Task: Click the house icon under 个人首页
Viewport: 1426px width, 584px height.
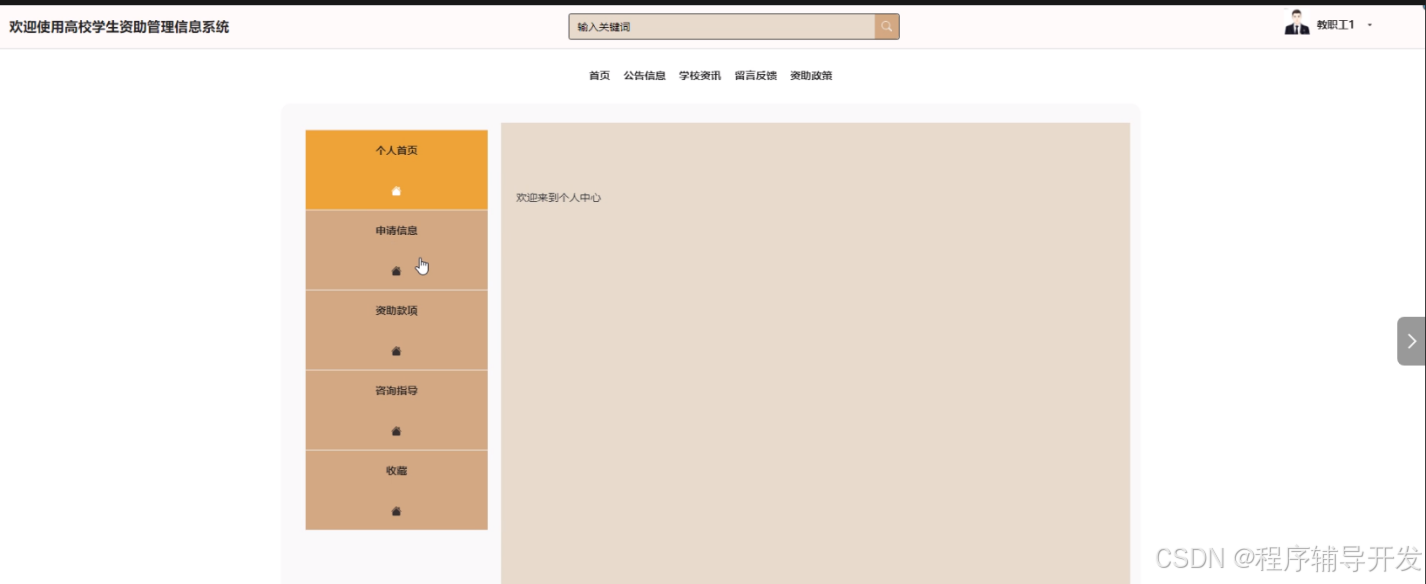Action: point(396,191)
